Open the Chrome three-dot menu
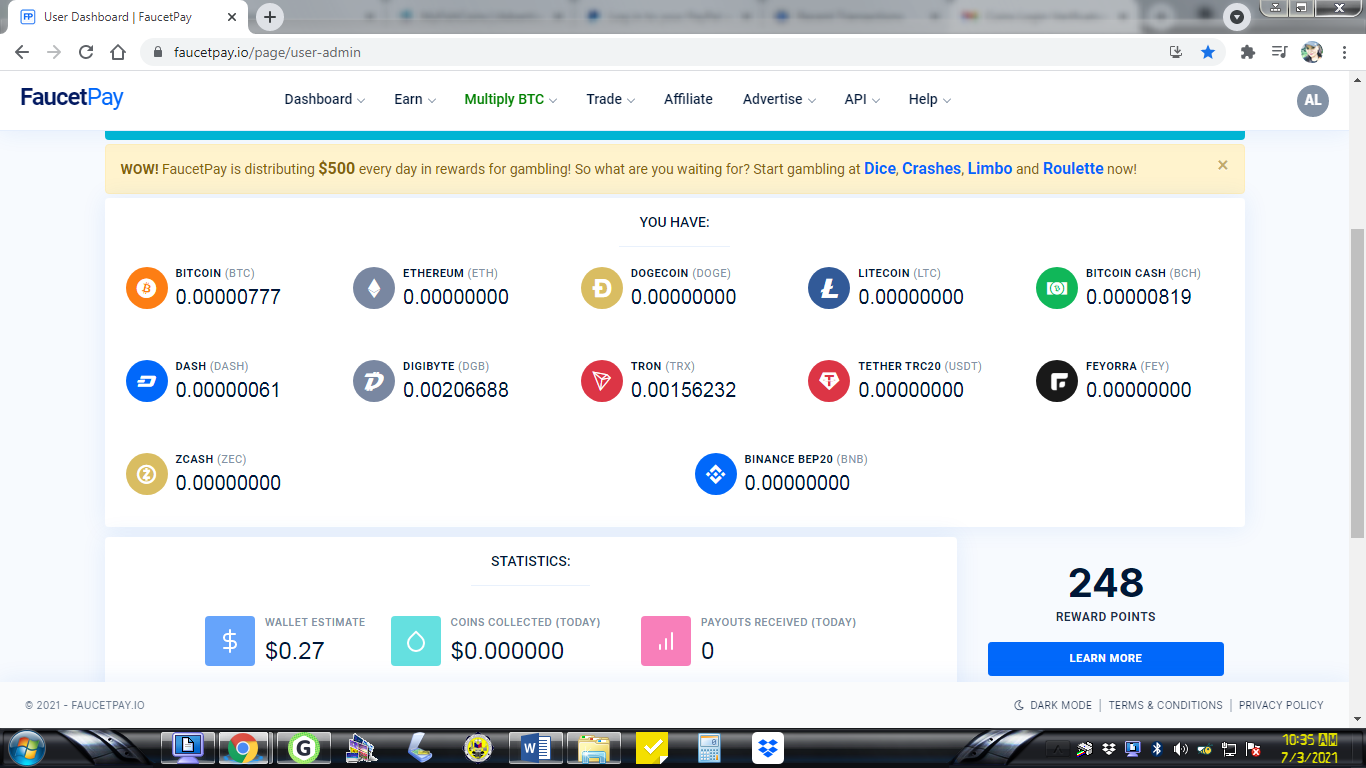The height and width of the screenshot is (768, 1366). [x=1344, y=52]
